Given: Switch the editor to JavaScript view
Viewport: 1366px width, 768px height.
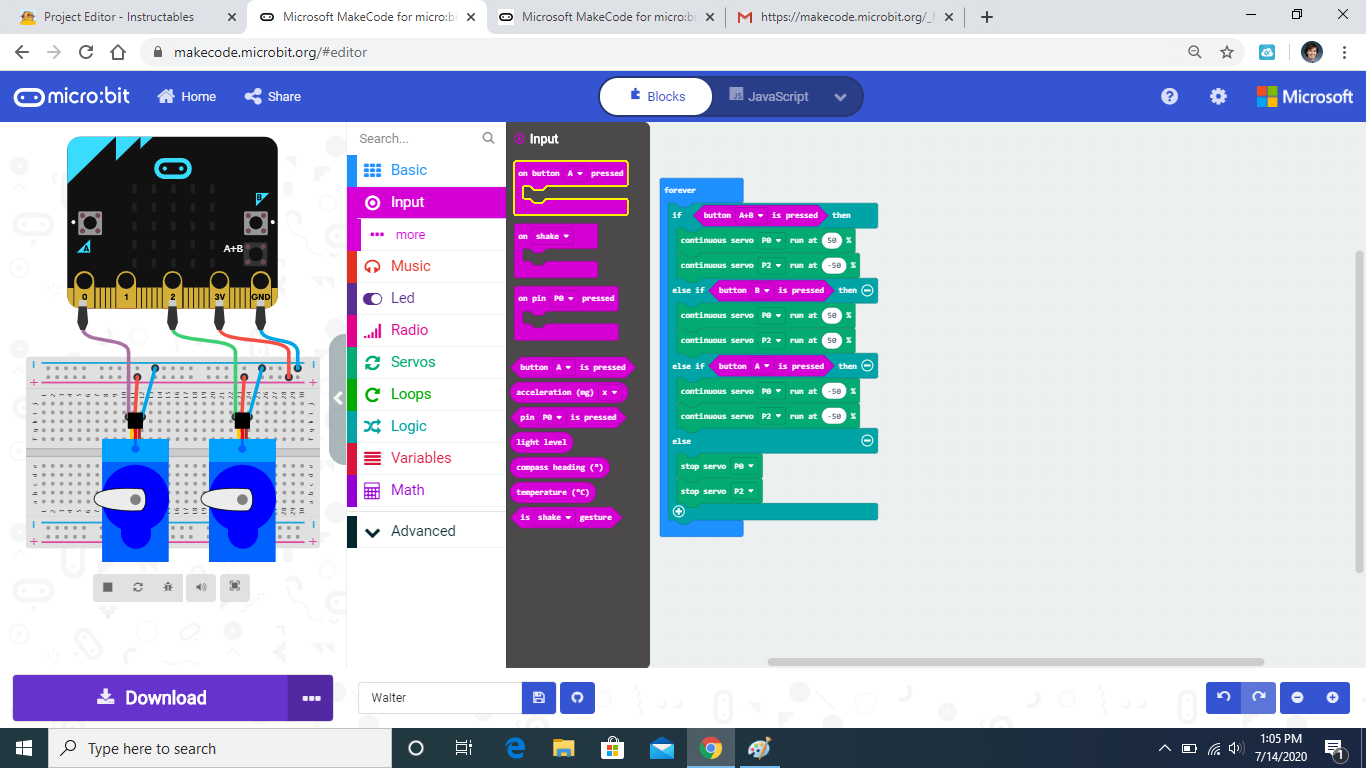Looking at the screenshot, I should click(x=768, y=97).
